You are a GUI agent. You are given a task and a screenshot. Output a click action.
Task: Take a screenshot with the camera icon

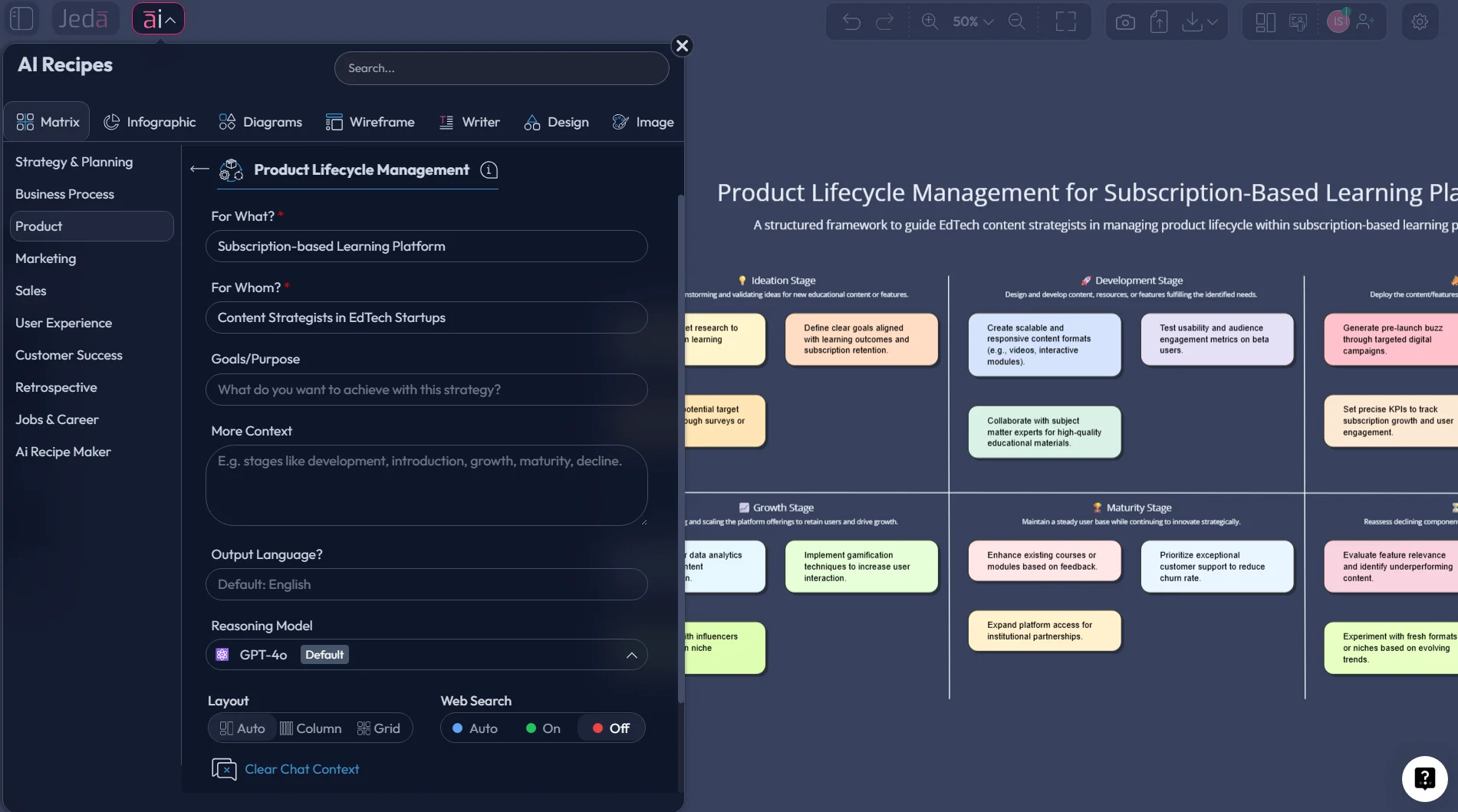coord(1124,21)
